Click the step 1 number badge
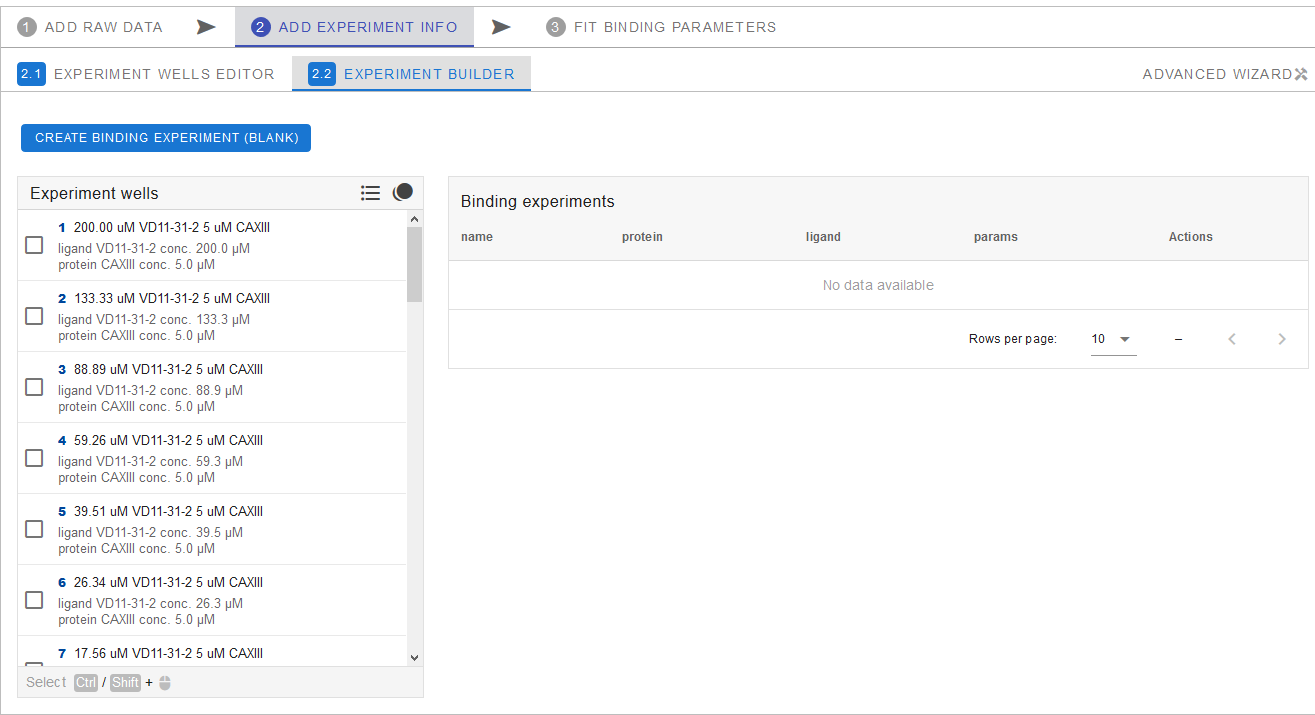The width and height of the screenshot is (1315, 715). (x=27, y=27)
